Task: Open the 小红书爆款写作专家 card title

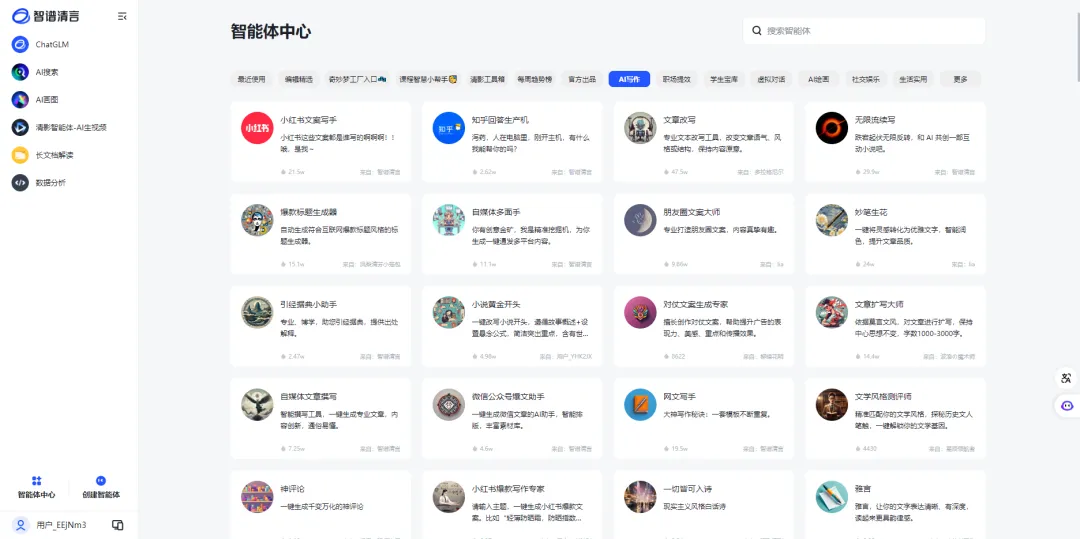Action: pyautogui.click(x=508, y=489)
